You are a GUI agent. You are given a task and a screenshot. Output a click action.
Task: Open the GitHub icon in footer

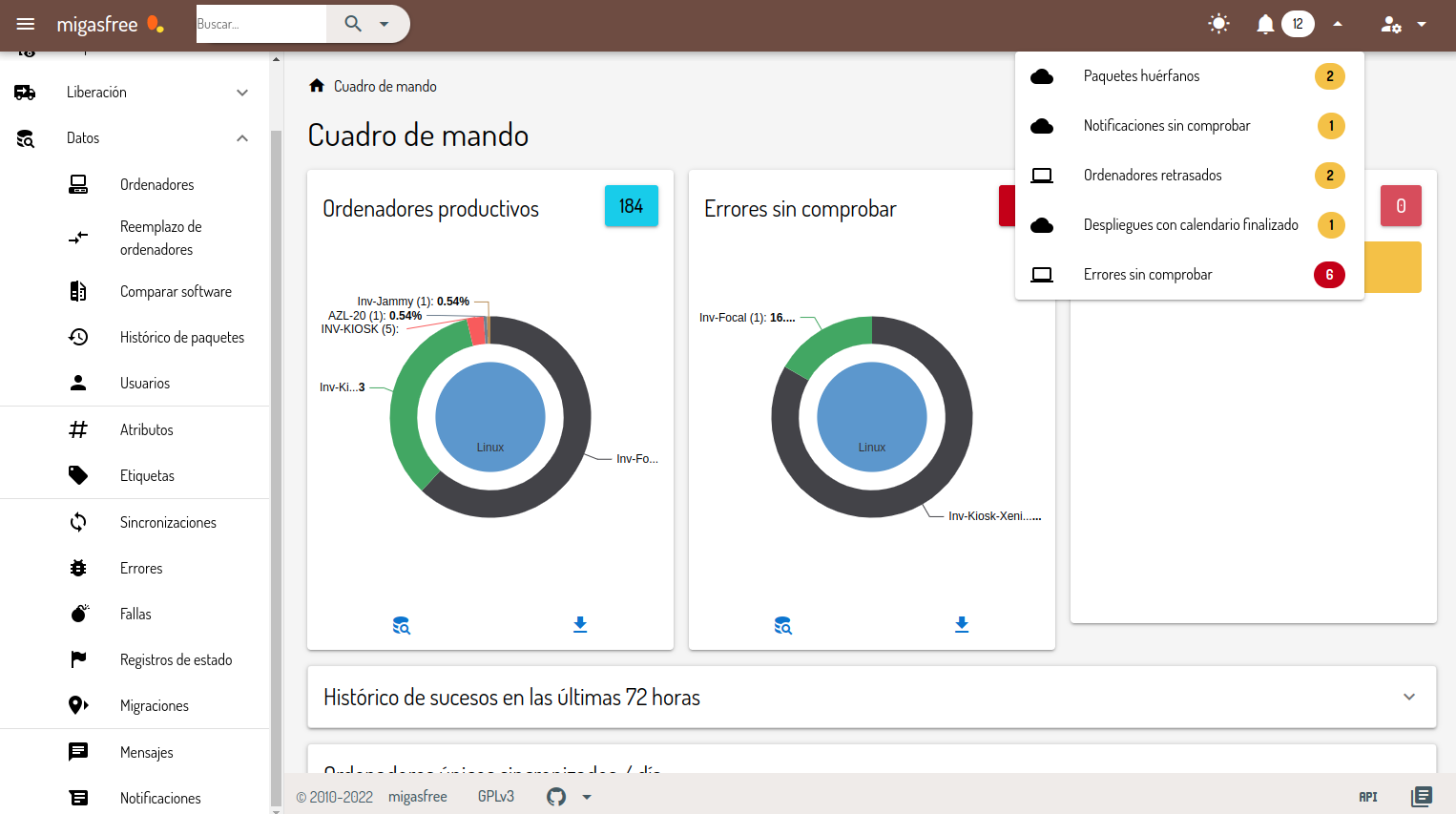556,797
